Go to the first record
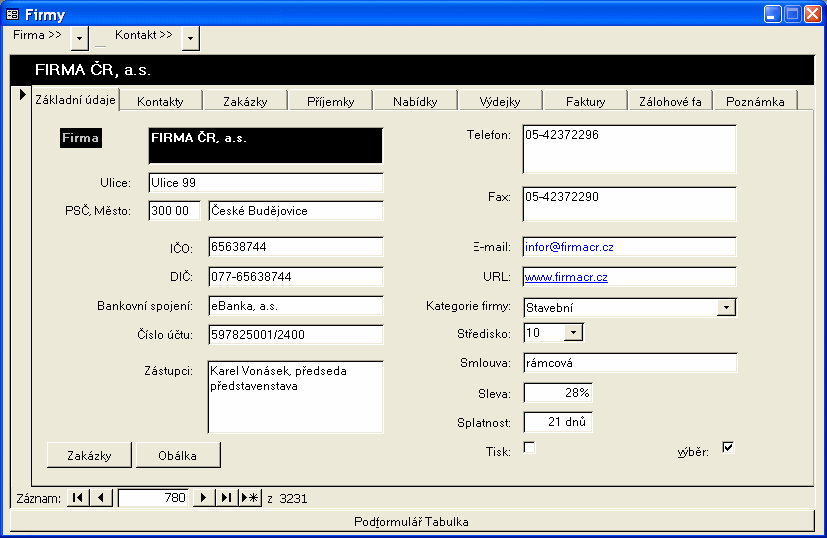 click(77, 498)
